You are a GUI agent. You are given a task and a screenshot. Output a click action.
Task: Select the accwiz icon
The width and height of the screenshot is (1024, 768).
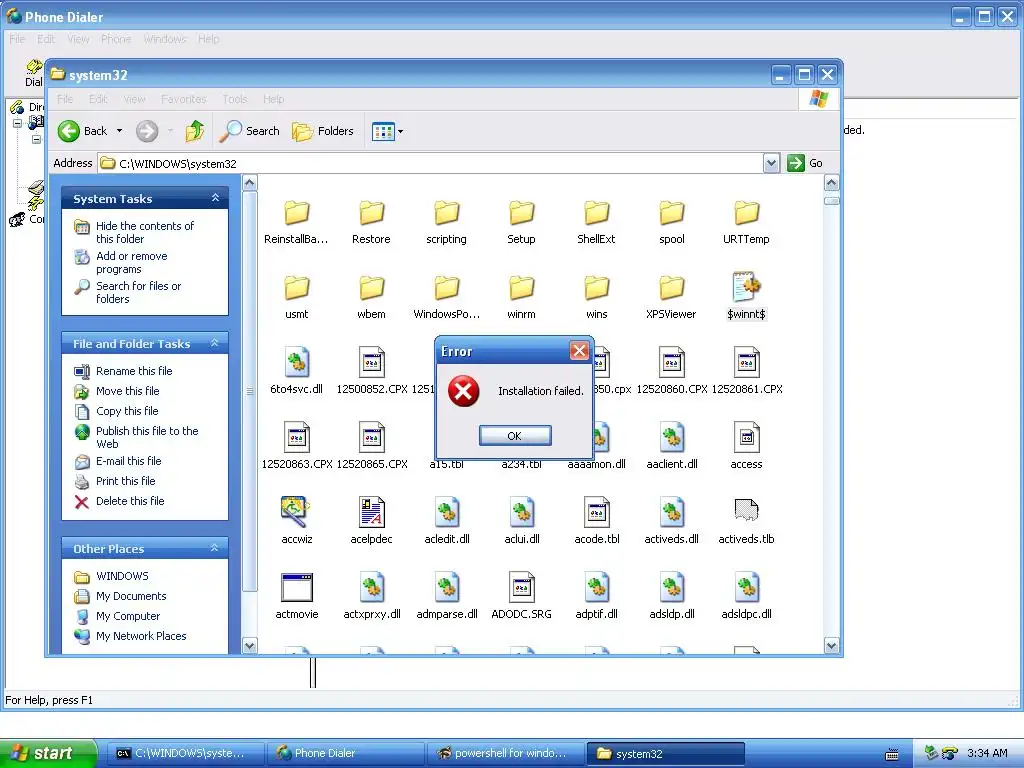coord(296,512)
